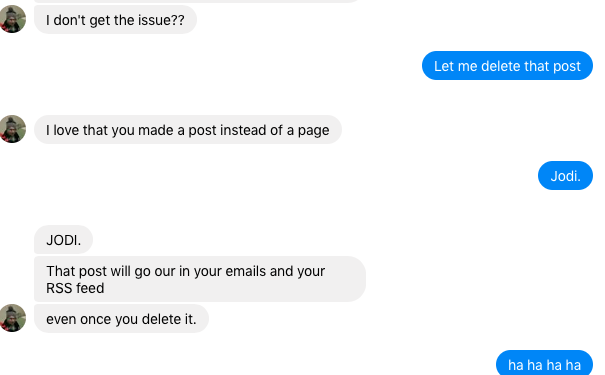This screenshot has height=375, width=605.
Task: Select the blue "ha ha ha ha" bubble
Action: [544, 363]
